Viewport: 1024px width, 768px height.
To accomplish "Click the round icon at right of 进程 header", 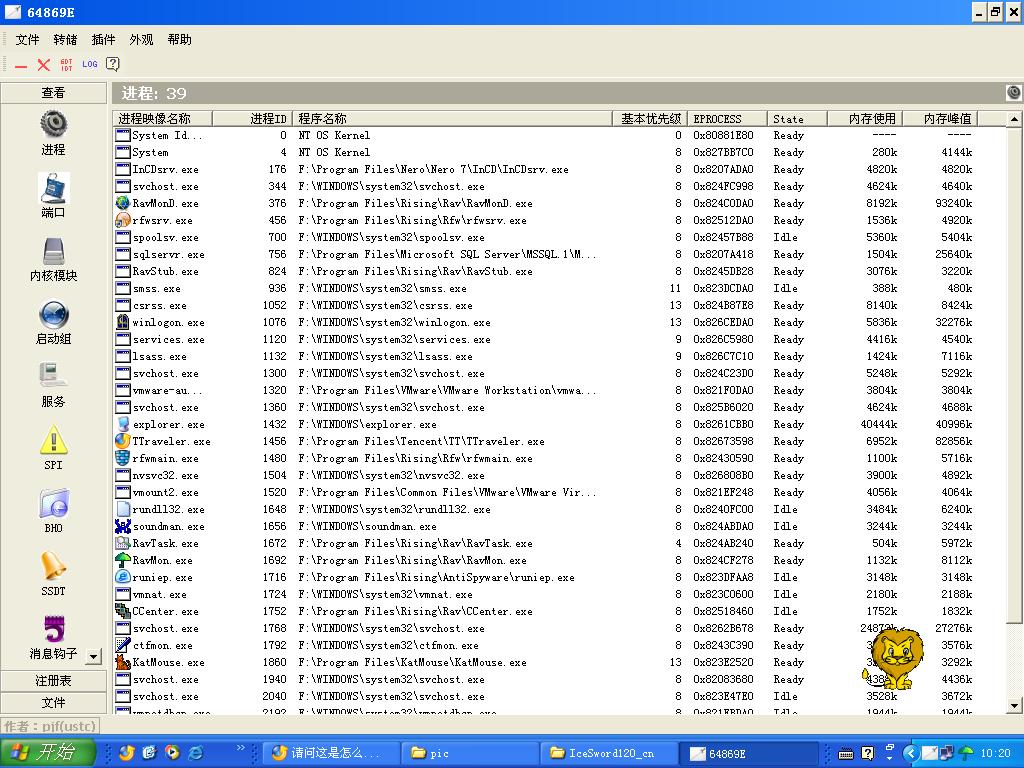I will point(1014,93).
